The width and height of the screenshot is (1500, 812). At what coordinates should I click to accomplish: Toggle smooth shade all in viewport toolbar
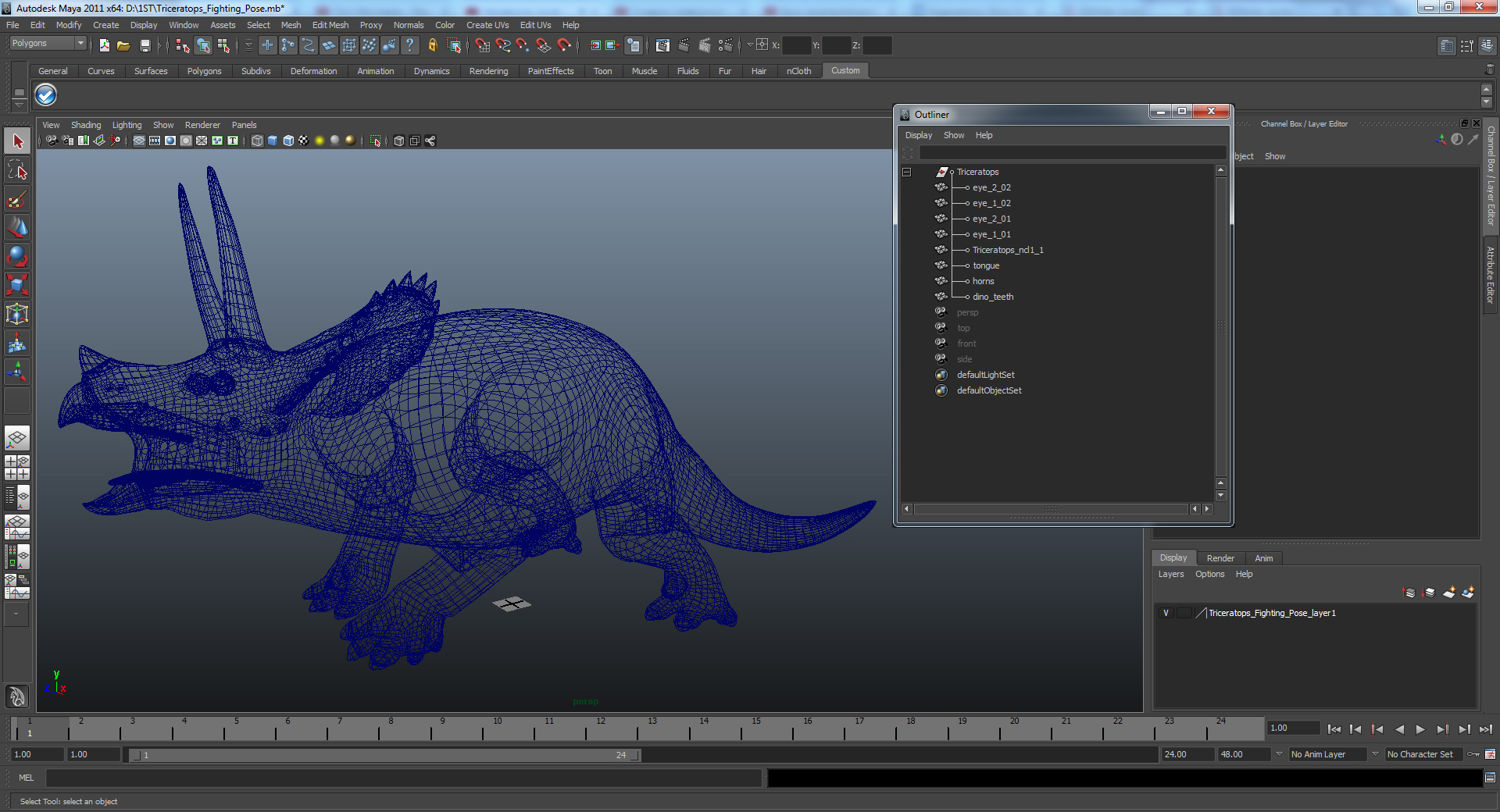point(273,141)
